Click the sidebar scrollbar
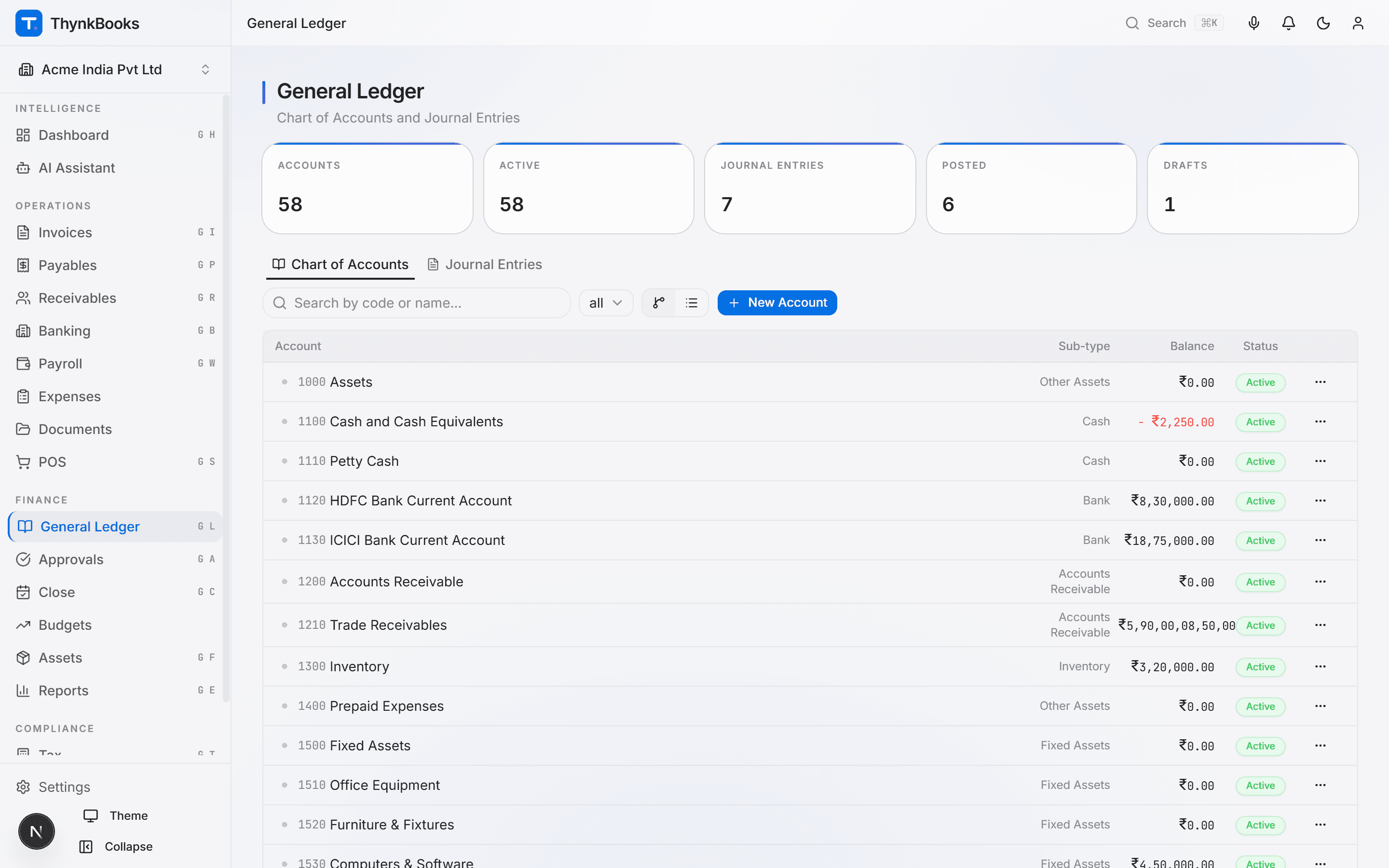1389x868 pixels. pos(226,399)
